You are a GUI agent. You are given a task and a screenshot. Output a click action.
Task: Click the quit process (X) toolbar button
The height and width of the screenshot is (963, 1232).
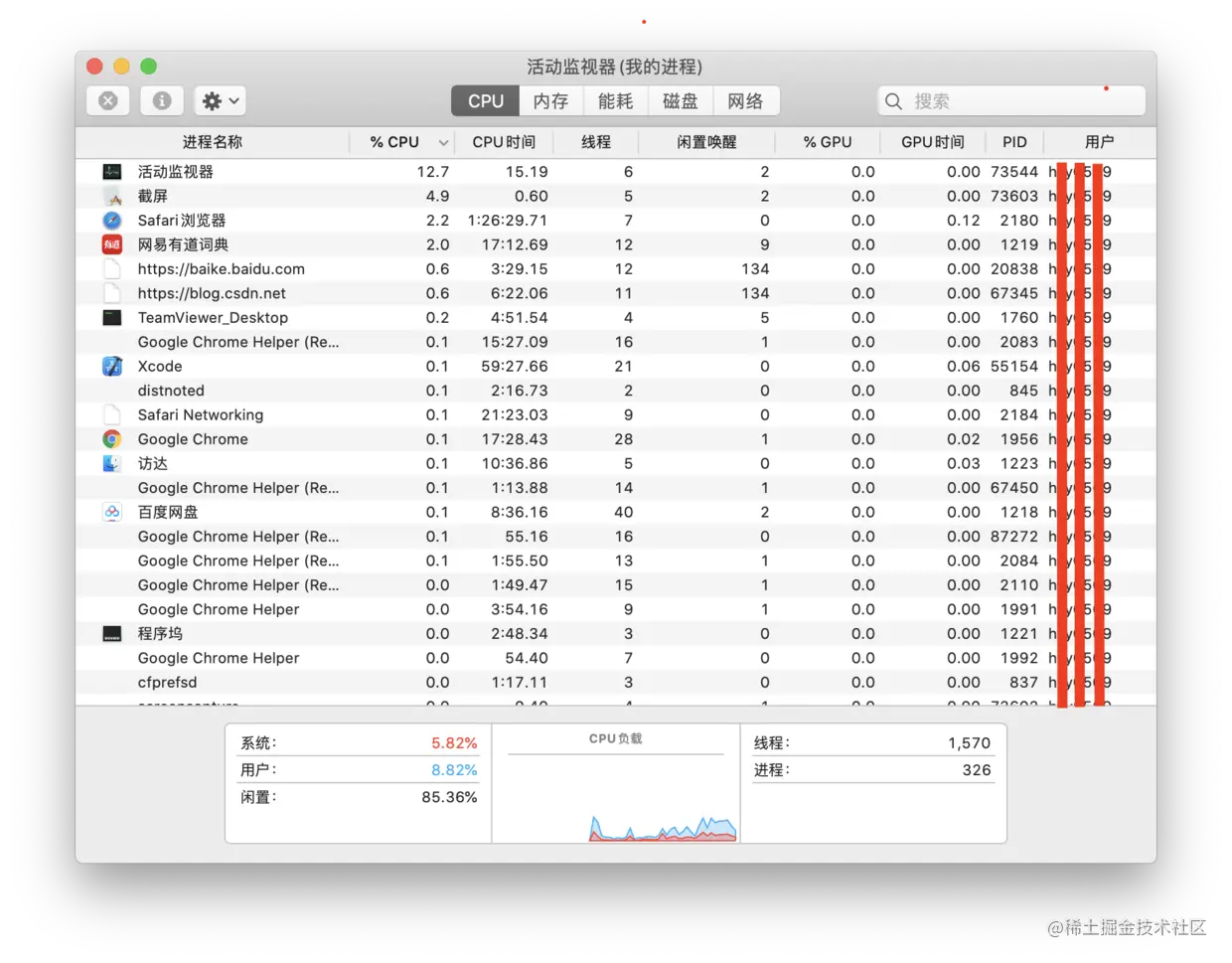(108, 100)
